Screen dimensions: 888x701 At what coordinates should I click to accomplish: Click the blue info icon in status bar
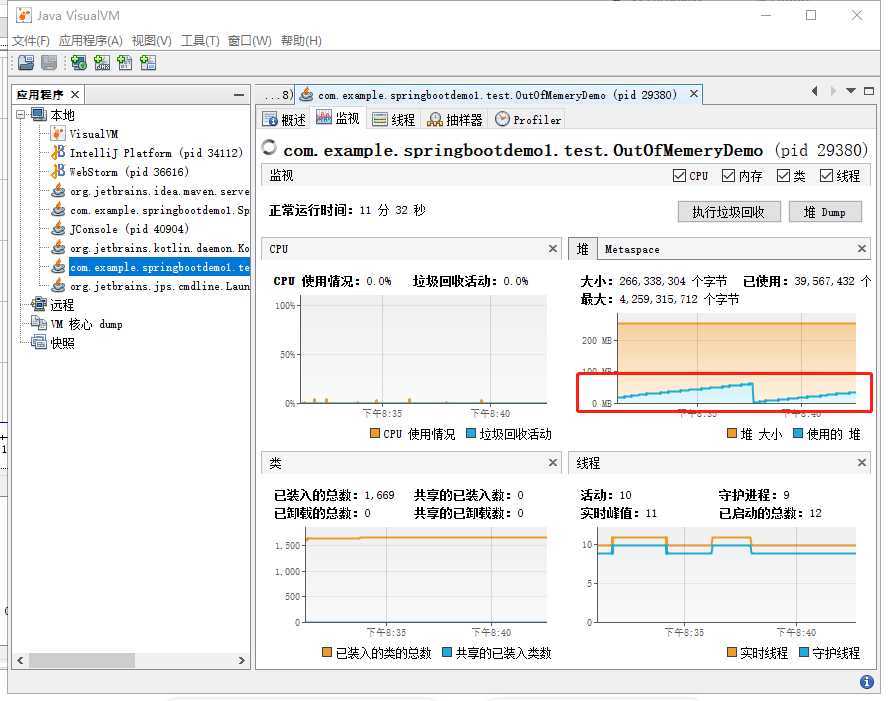[866, 682]
